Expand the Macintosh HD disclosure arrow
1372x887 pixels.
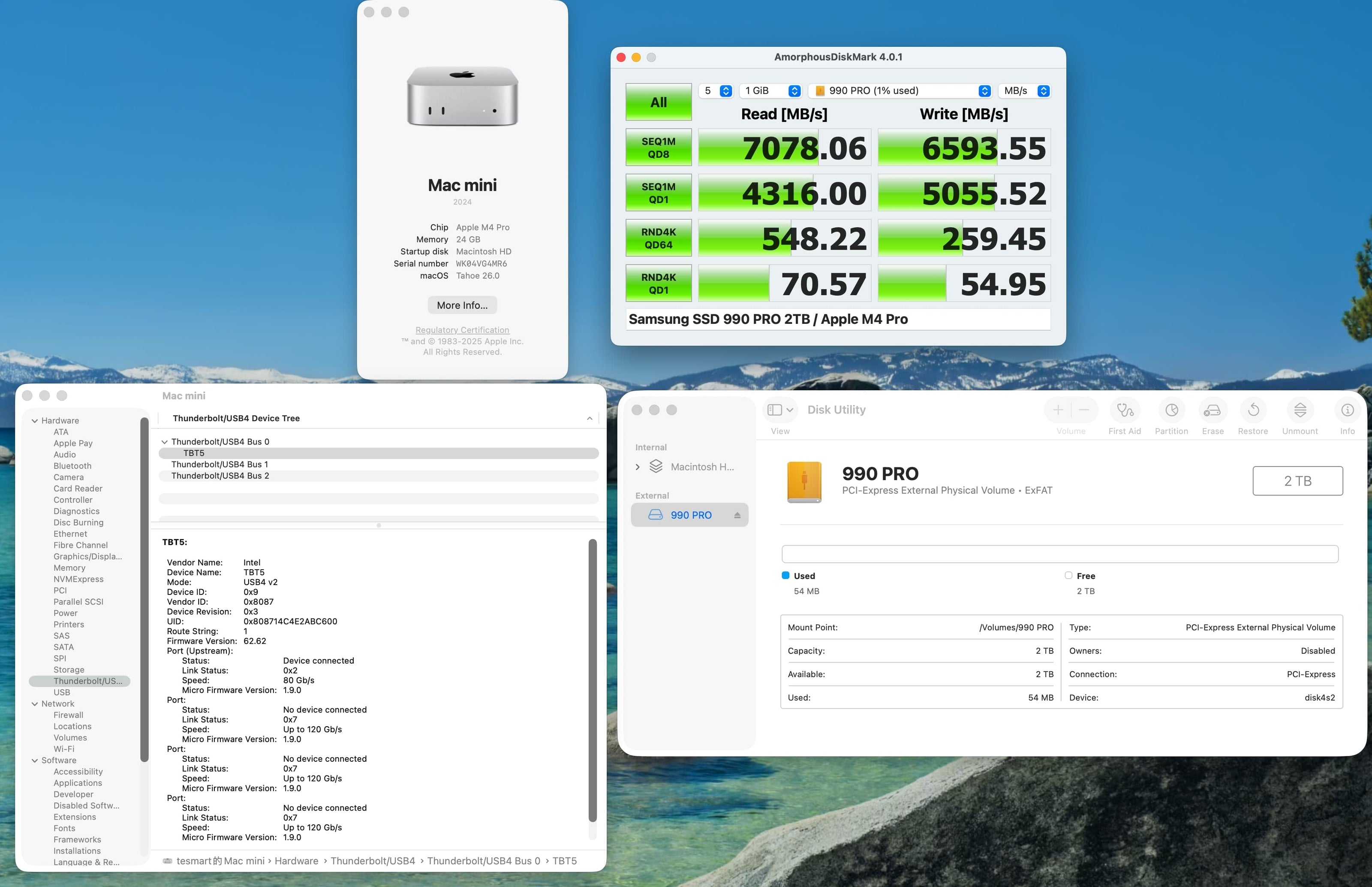638,467
